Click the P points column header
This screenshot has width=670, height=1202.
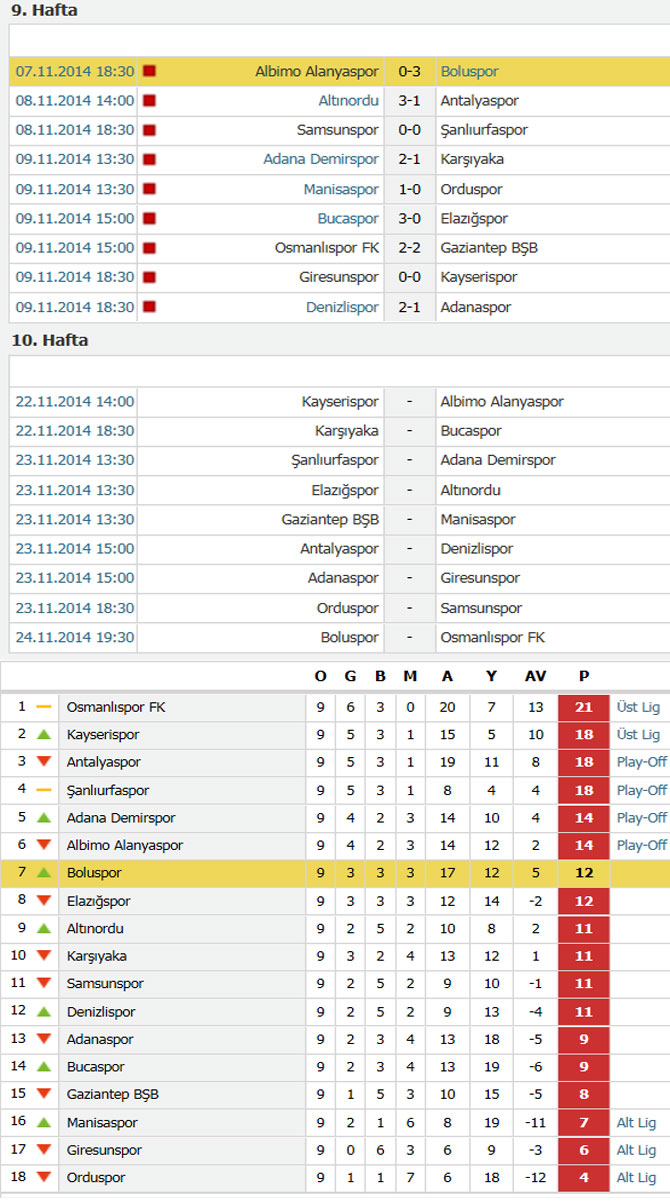584,677
